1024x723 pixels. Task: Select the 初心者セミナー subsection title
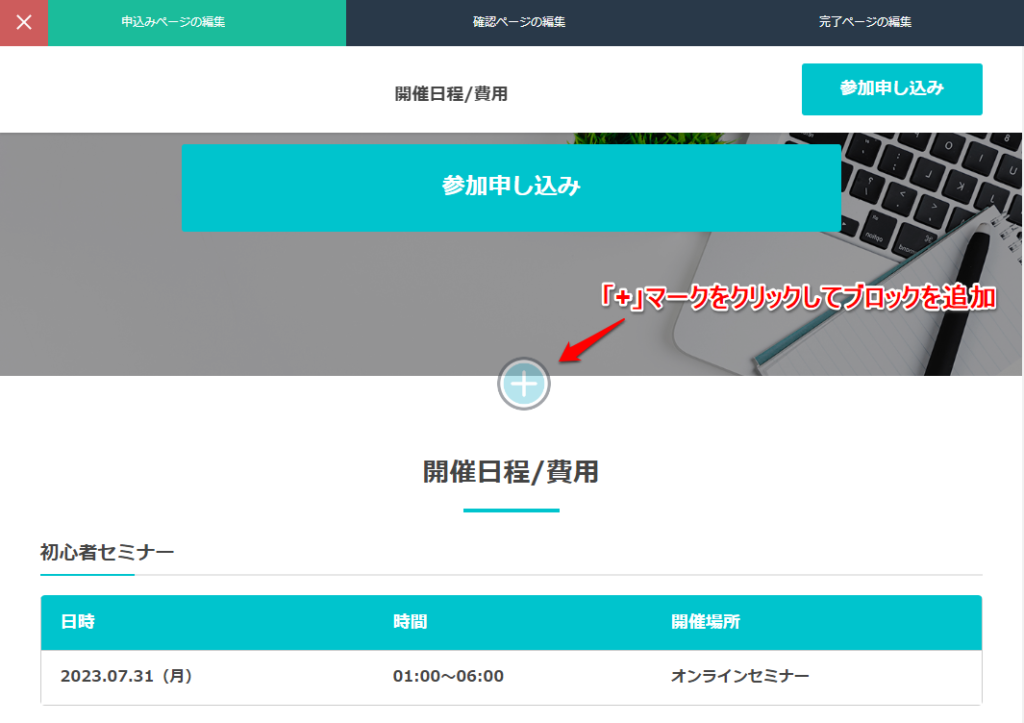[107, 553]
